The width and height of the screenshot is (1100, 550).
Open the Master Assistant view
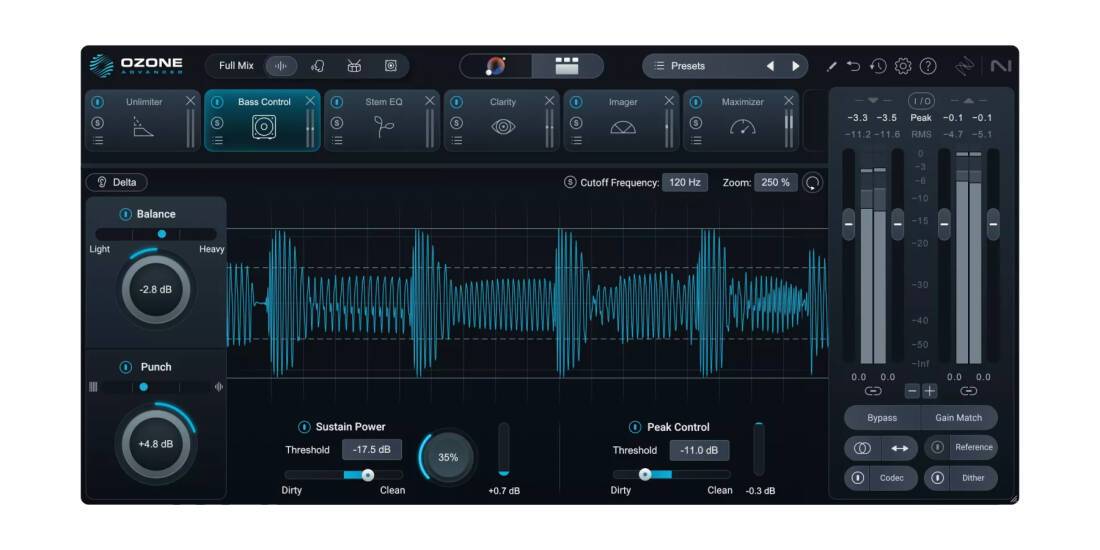[496, 66]
